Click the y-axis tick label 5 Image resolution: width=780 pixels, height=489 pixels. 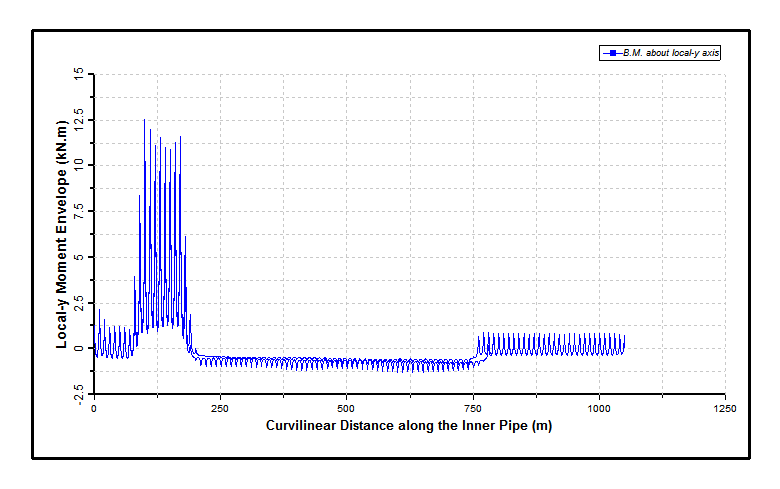pos(79,257)
